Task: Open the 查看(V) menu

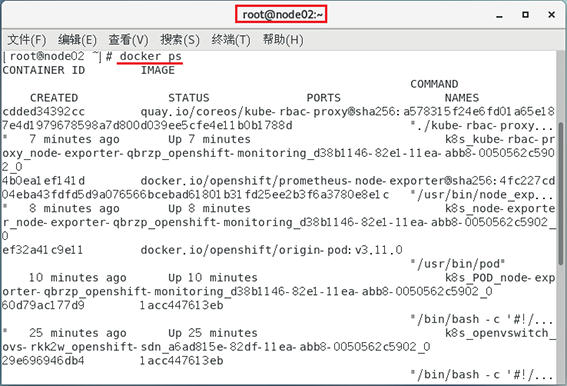Action: point(128,39)
